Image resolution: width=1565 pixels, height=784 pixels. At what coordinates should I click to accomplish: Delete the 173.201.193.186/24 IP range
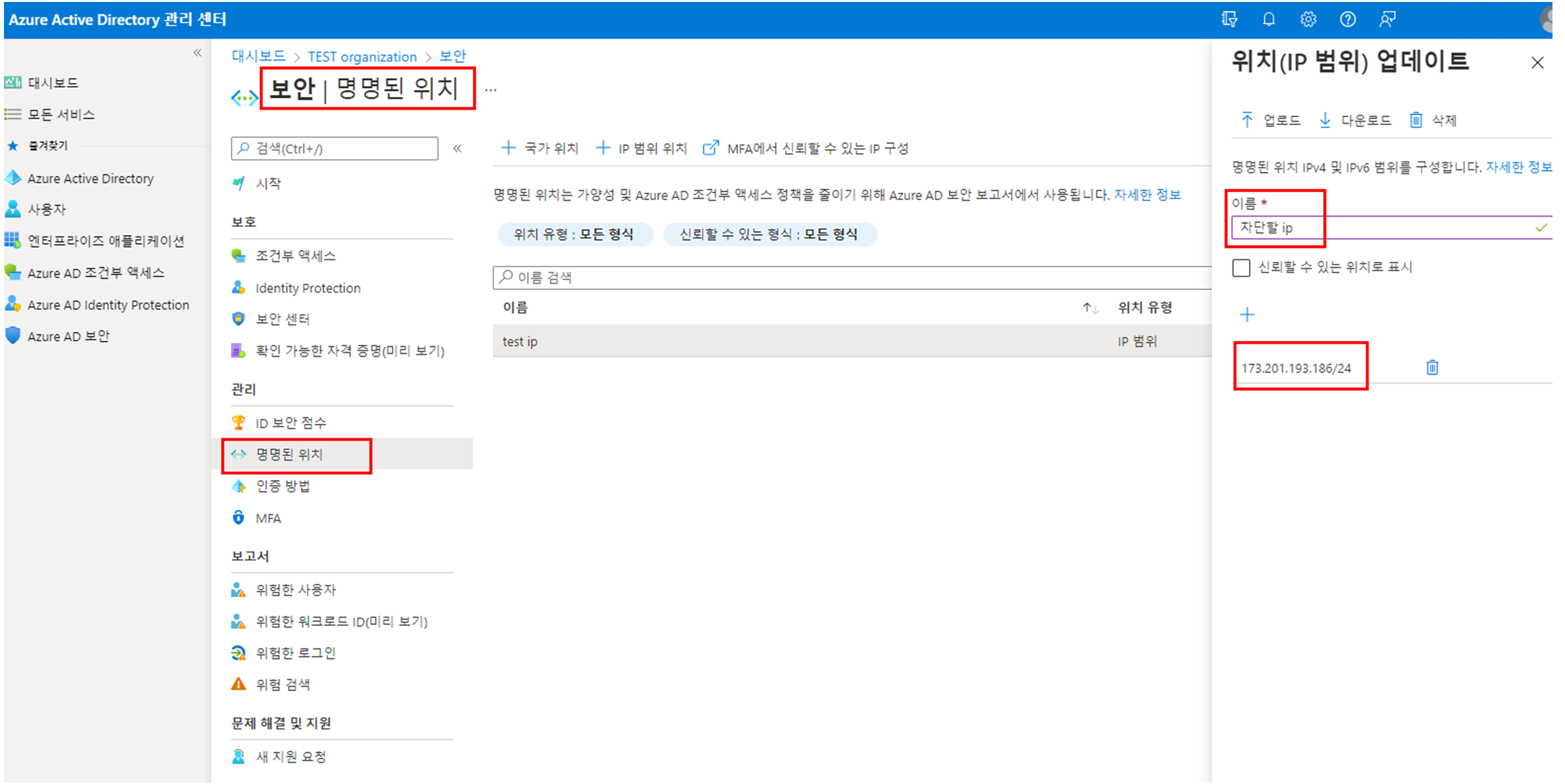1432,367
